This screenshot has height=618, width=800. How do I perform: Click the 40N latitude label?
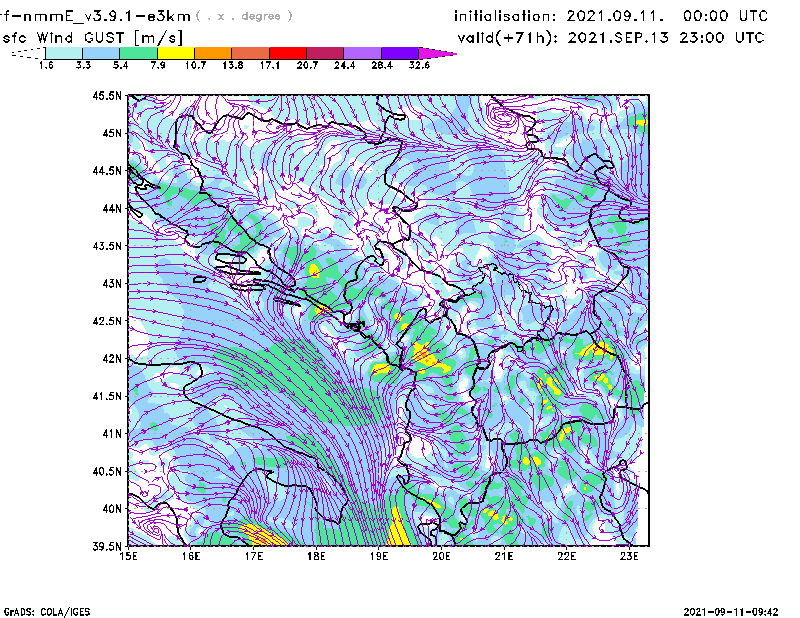click(112, 508)
